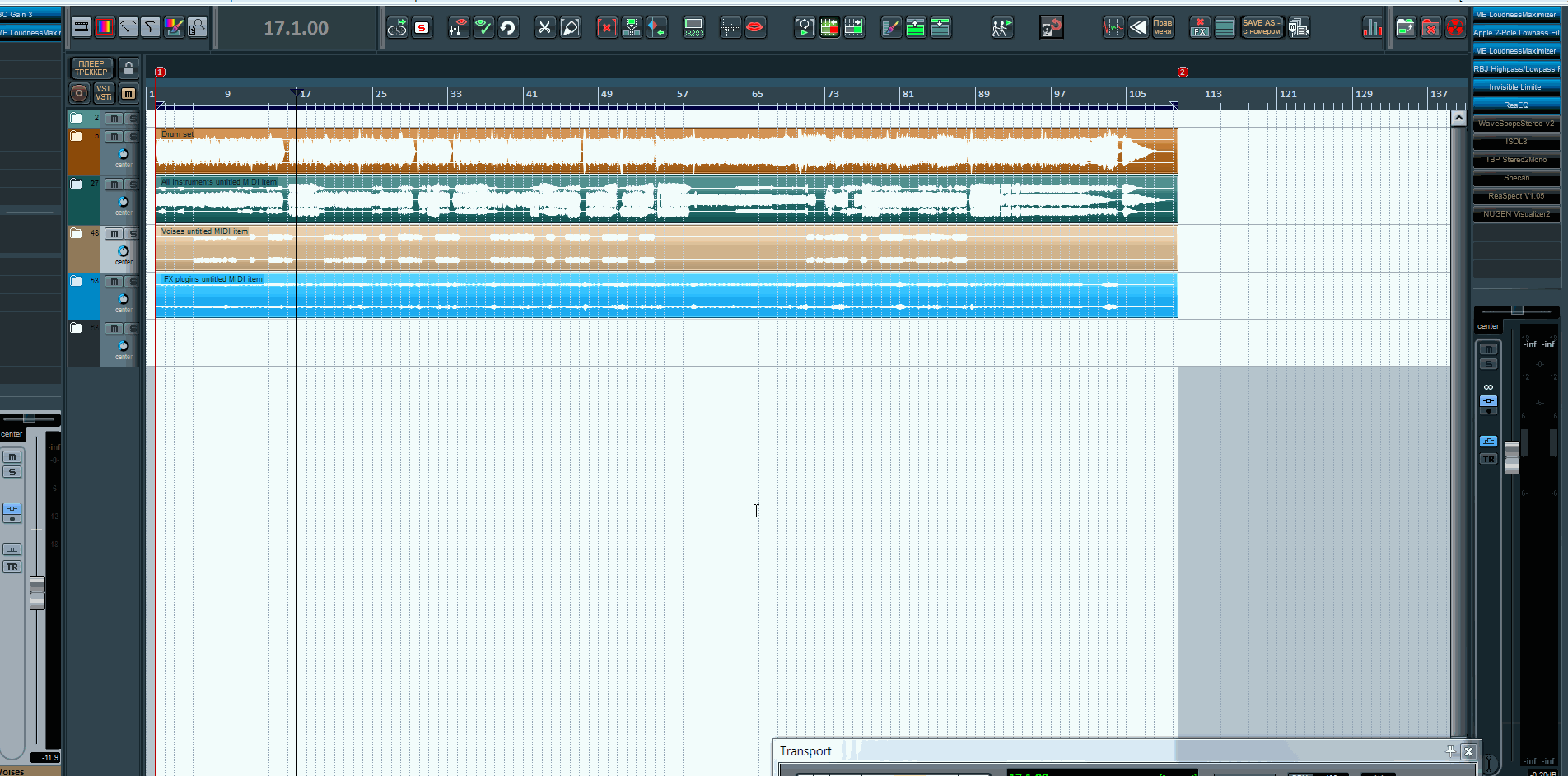Open RBJ Highpass/Lowpass plugin

coord(1516,69)
